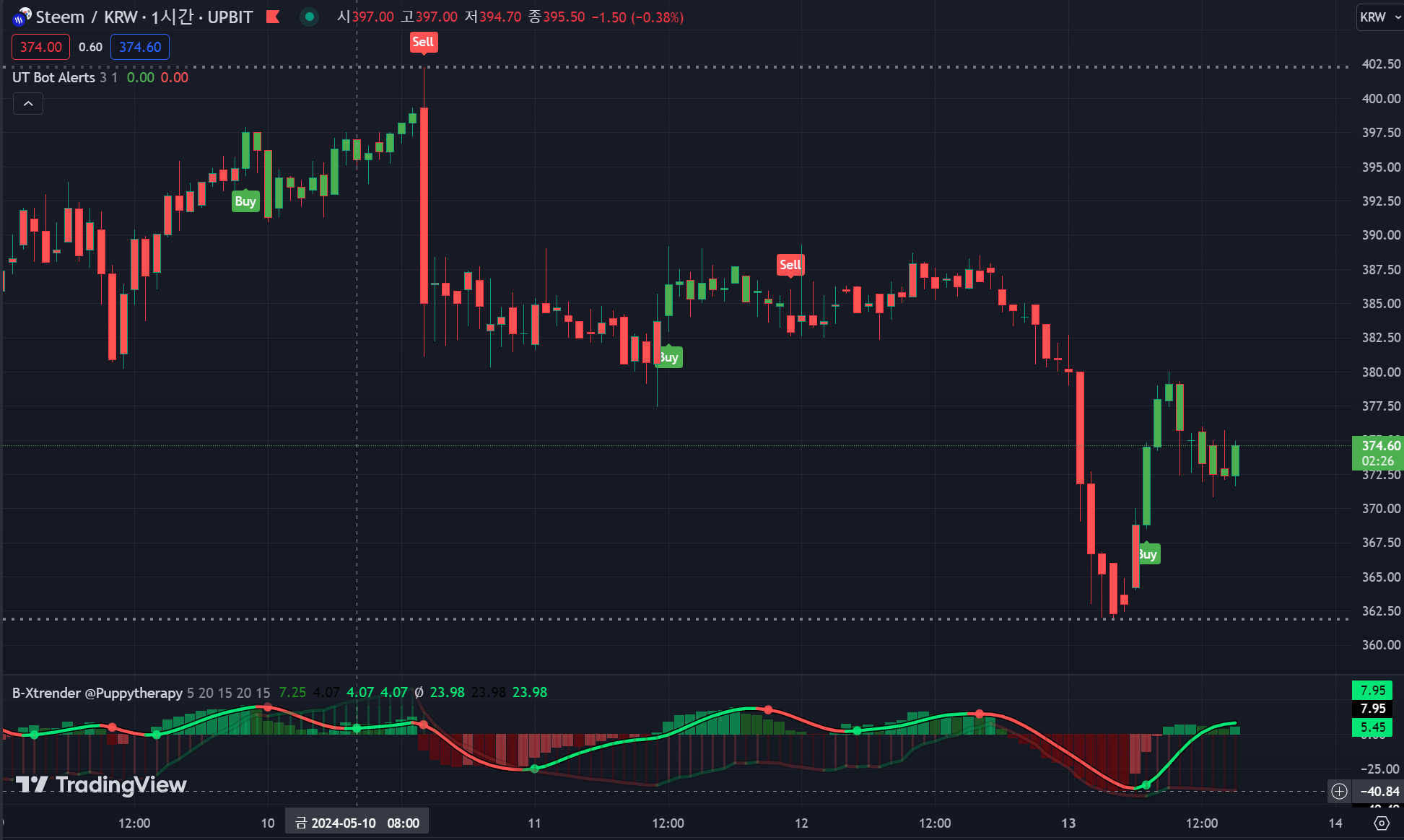Click the red flag icon beside UPBIT
This screenshot has height=840, width=1404.
point(273,17)
